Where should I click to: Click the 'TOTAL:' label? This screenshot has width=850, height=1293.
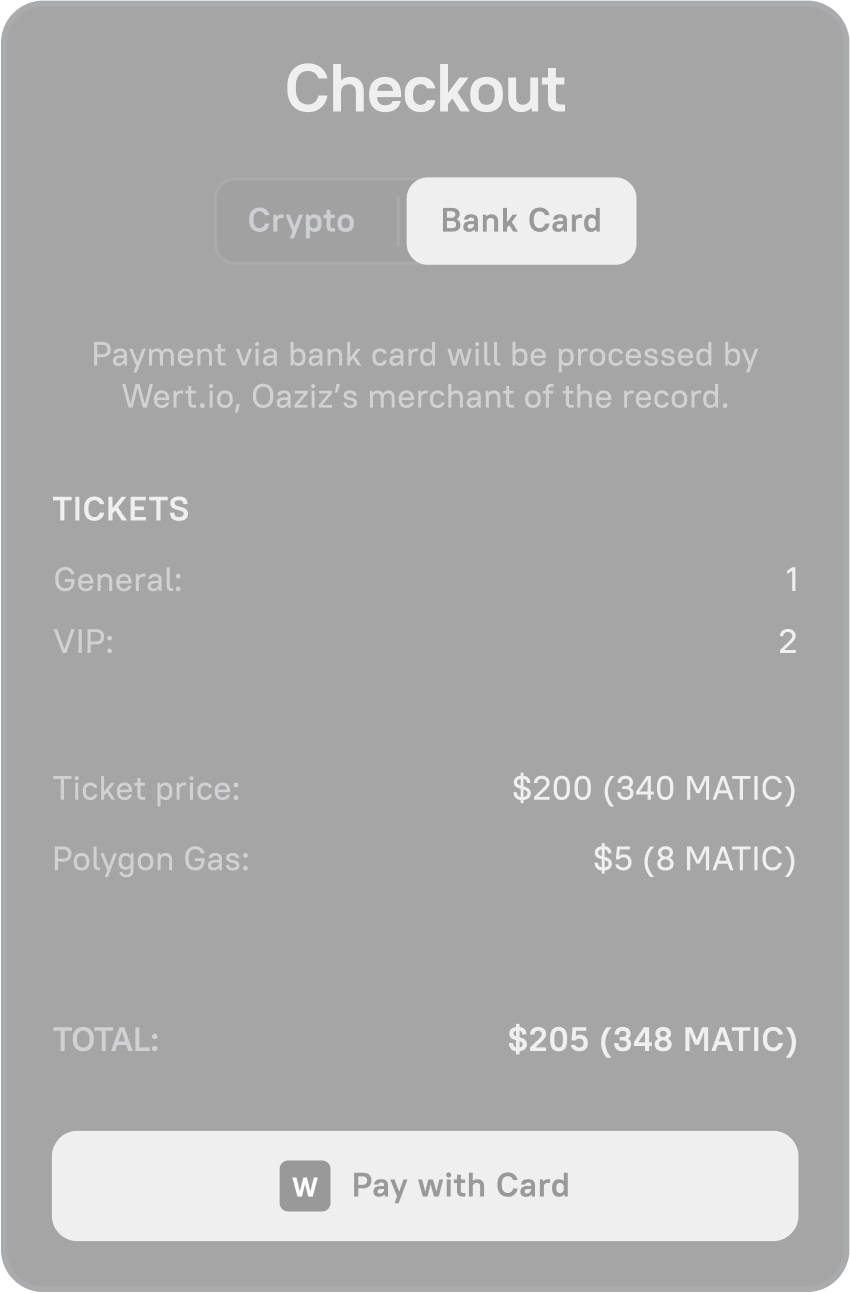[106, 1040]
